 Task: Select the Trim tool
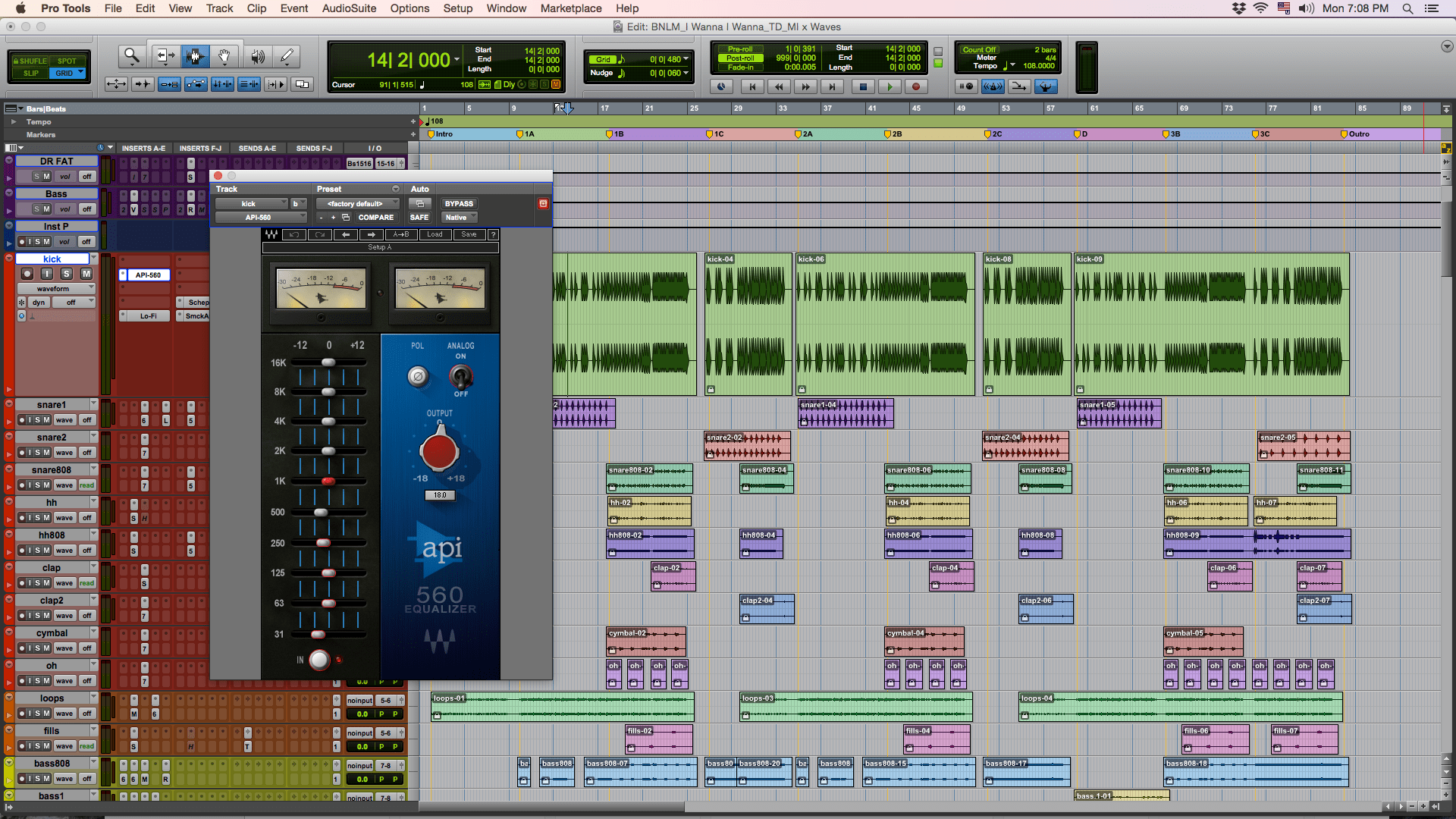point(165,56)
